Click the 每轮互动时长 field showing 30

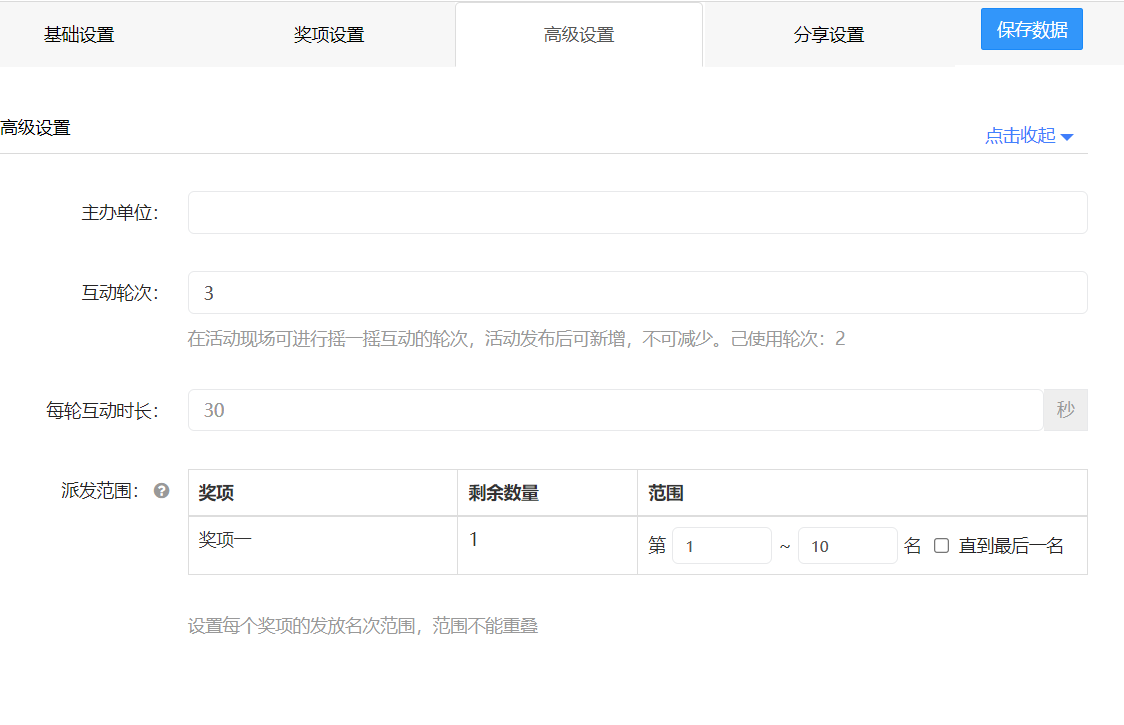tap(615, 410)
